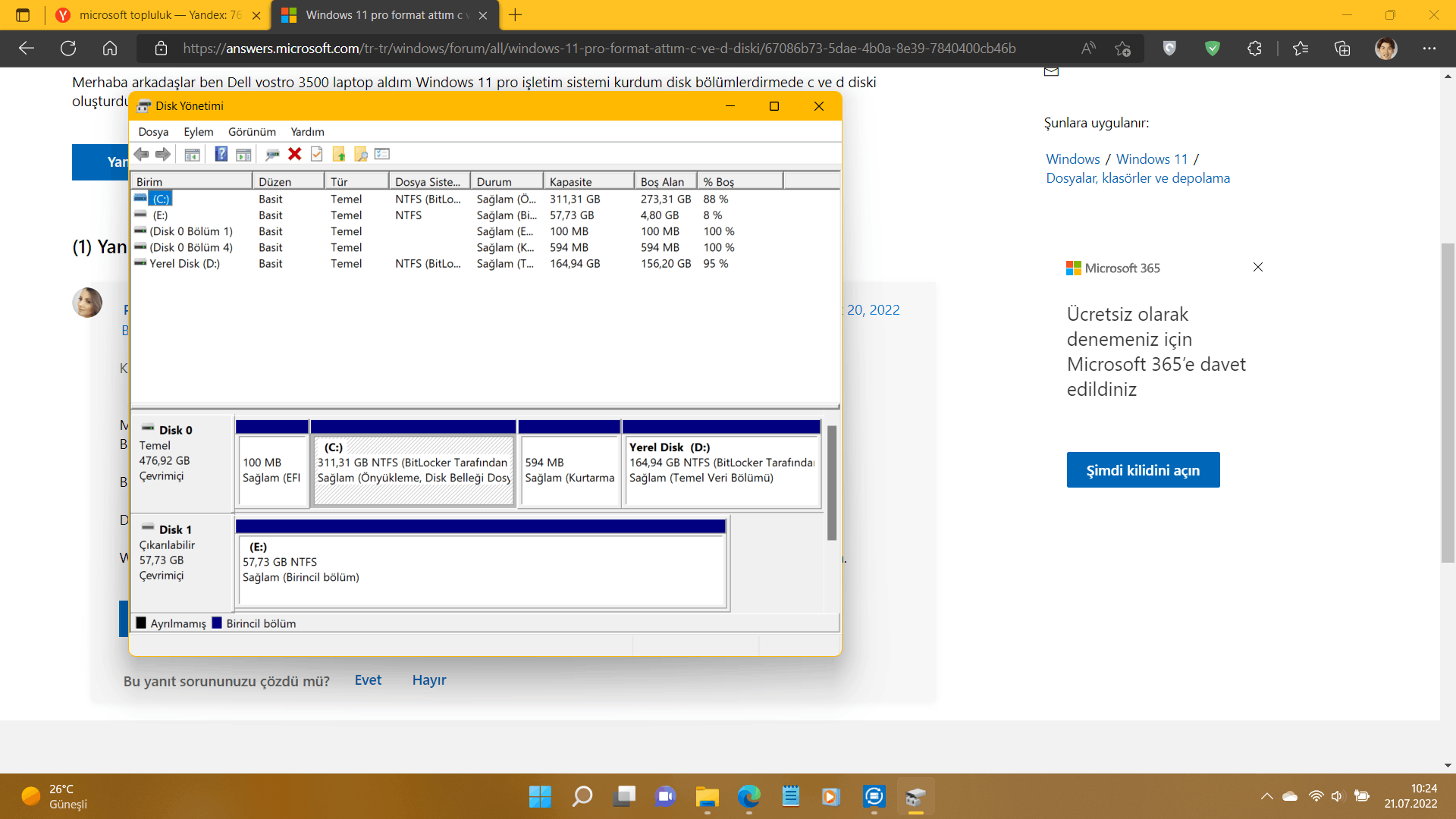Open the Dosya menu
This screenshot has height=819, width=1456.
[x=153, y=131]
